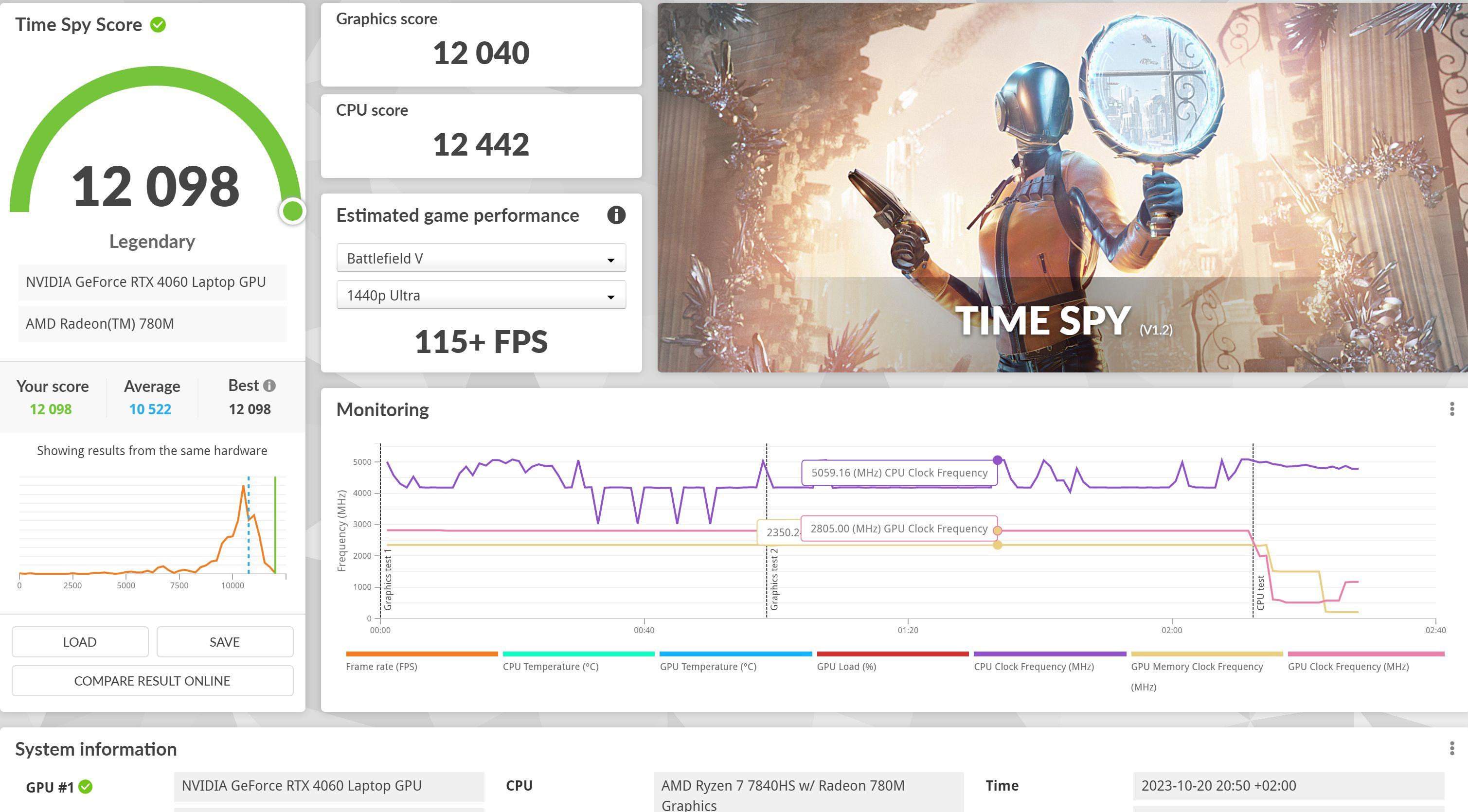Toggle GPU Temperature legend series in the chart
1468x812 pixels.
(708, 666)
